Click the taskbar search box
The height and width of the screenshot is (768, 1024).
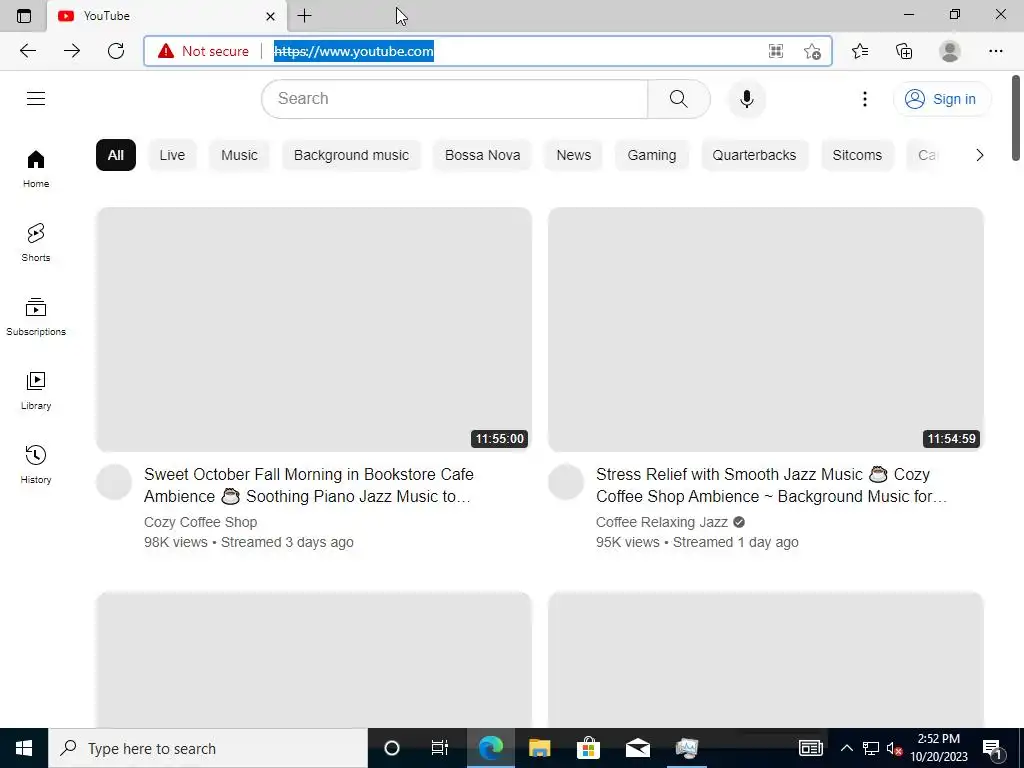[208, 748]
